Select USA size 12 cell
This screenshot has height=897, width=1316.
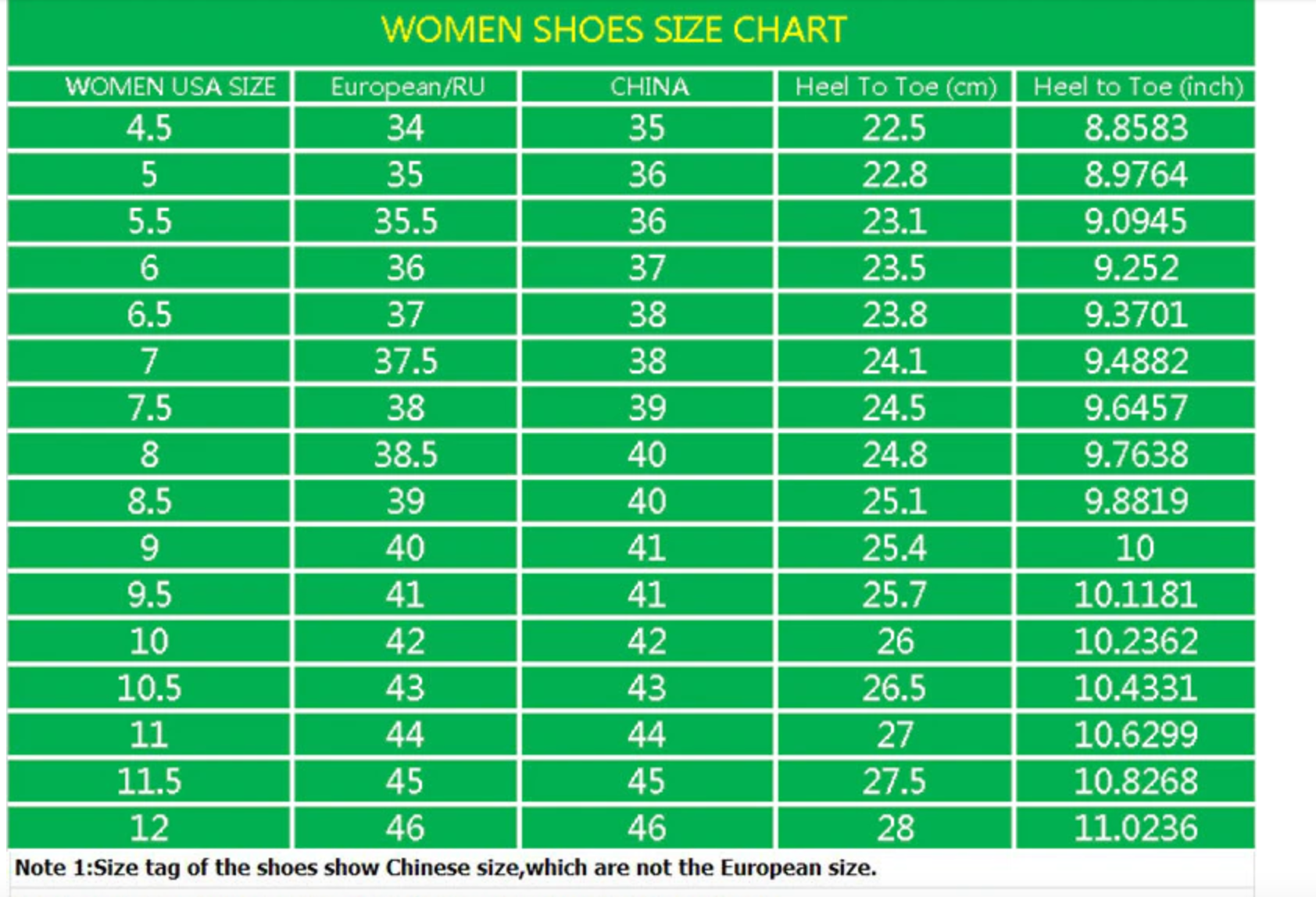pyautogui.click(x=148, y=827)
